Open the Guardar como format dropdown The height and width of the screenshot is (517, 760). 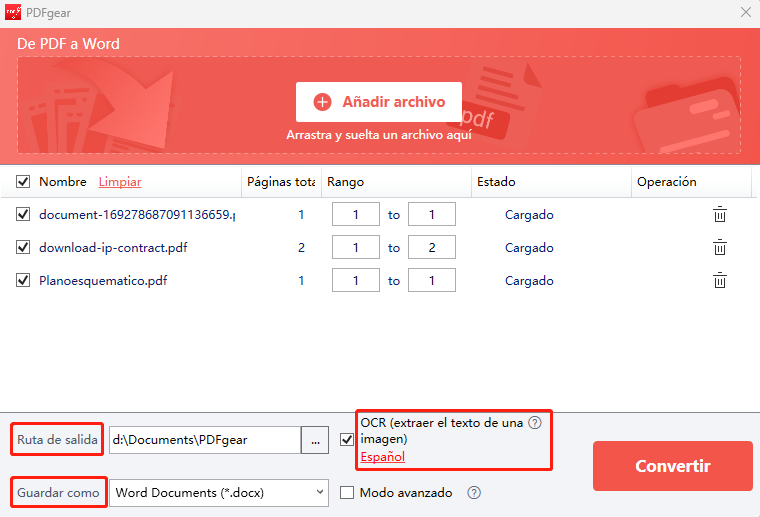pos(218,492)
